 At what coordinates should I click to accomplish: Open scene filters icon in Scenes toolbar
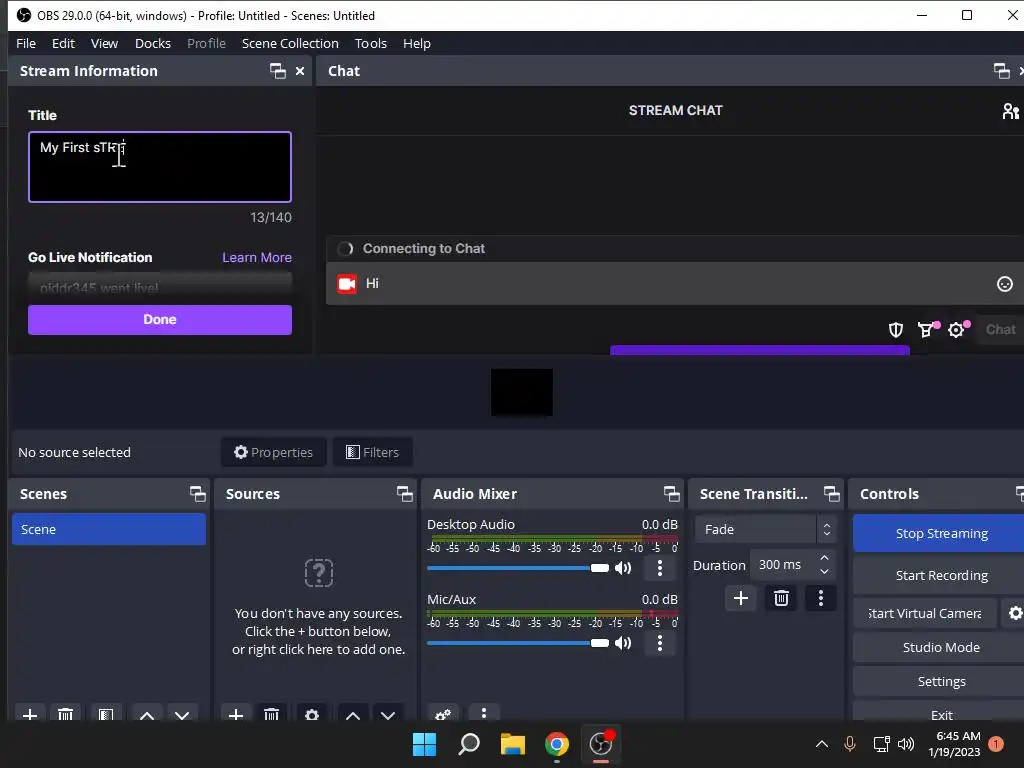pos(106,714)
